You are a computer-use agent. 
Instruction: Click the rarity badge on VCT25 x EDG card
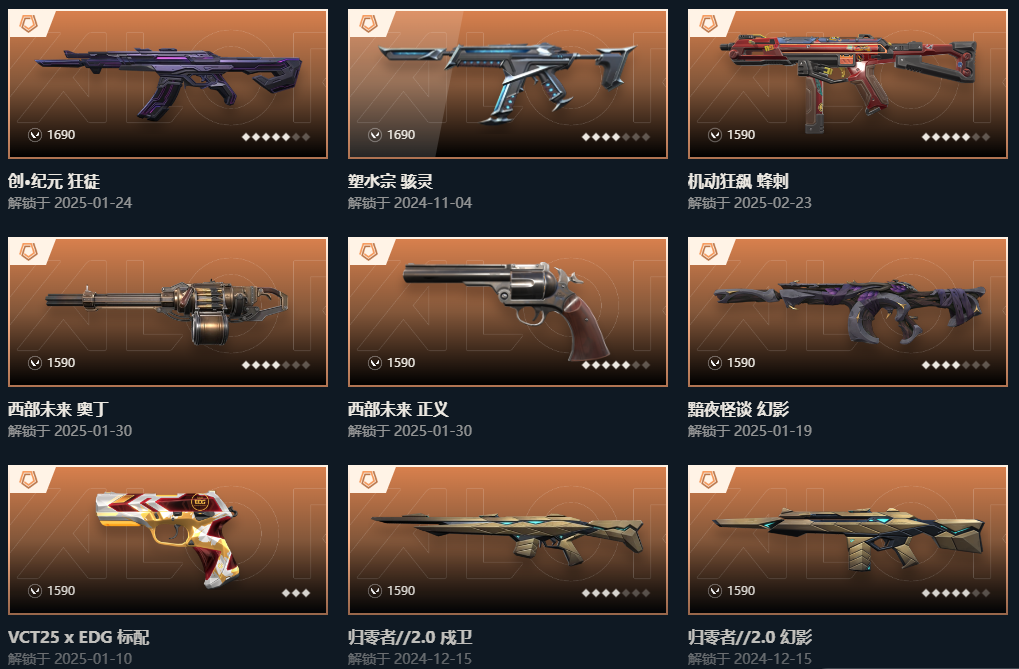[x=29, y=480]
